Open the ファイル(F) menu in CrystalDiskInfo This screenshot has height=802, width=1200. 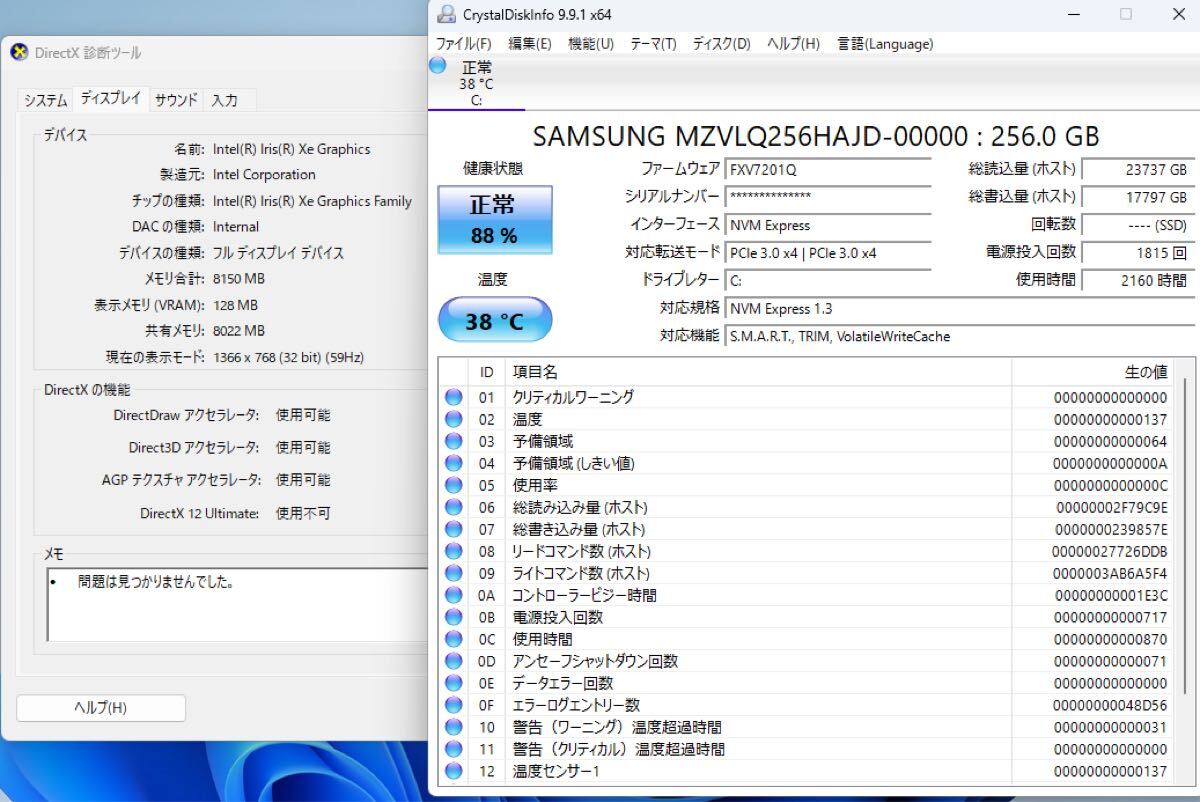tap(463, 43)
